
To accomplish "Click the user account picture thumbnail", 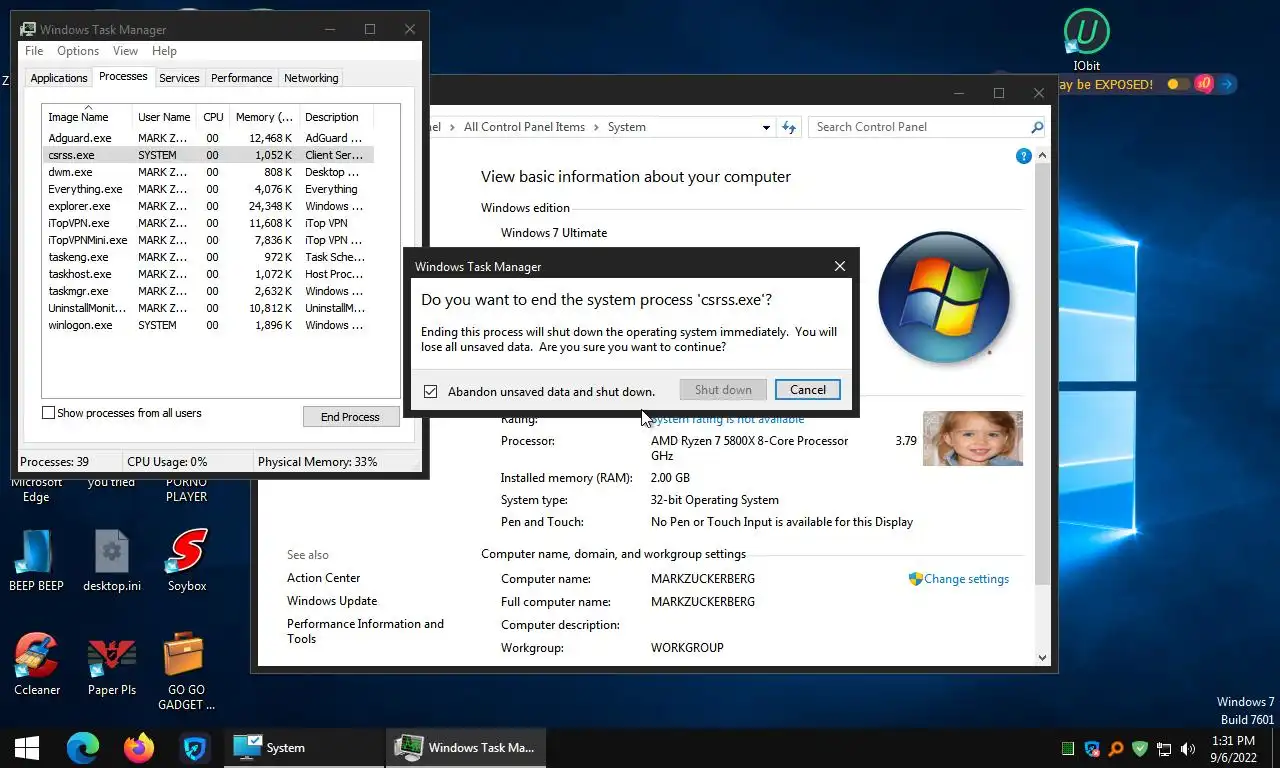I will [972, 438].
